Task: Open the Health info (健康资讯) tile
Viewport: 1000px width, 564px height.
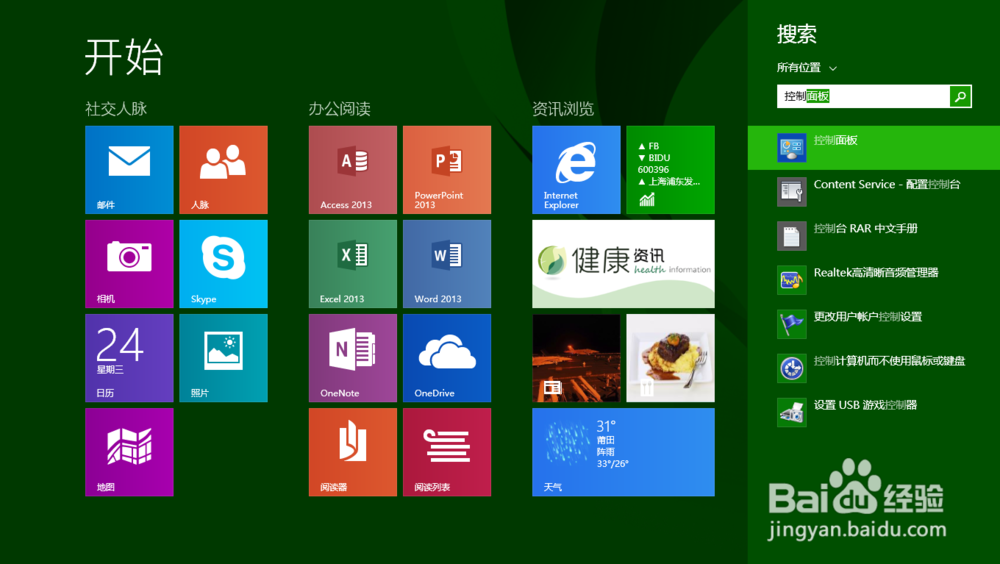Action: pyautogui.click(x=624, y=264)
